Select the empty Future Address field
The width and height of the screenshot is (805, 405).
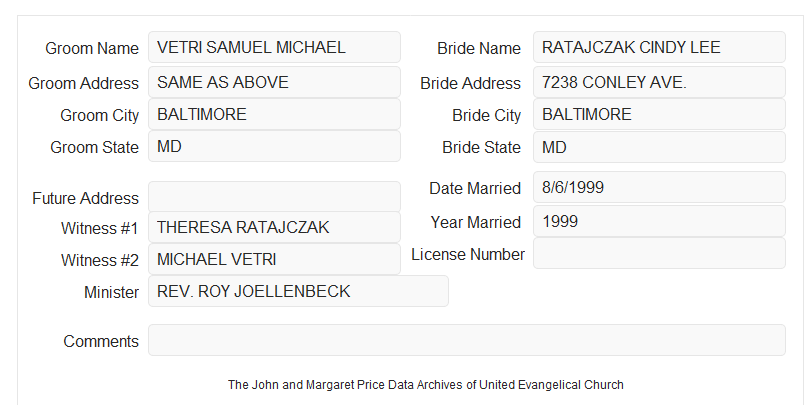[274, 197]
